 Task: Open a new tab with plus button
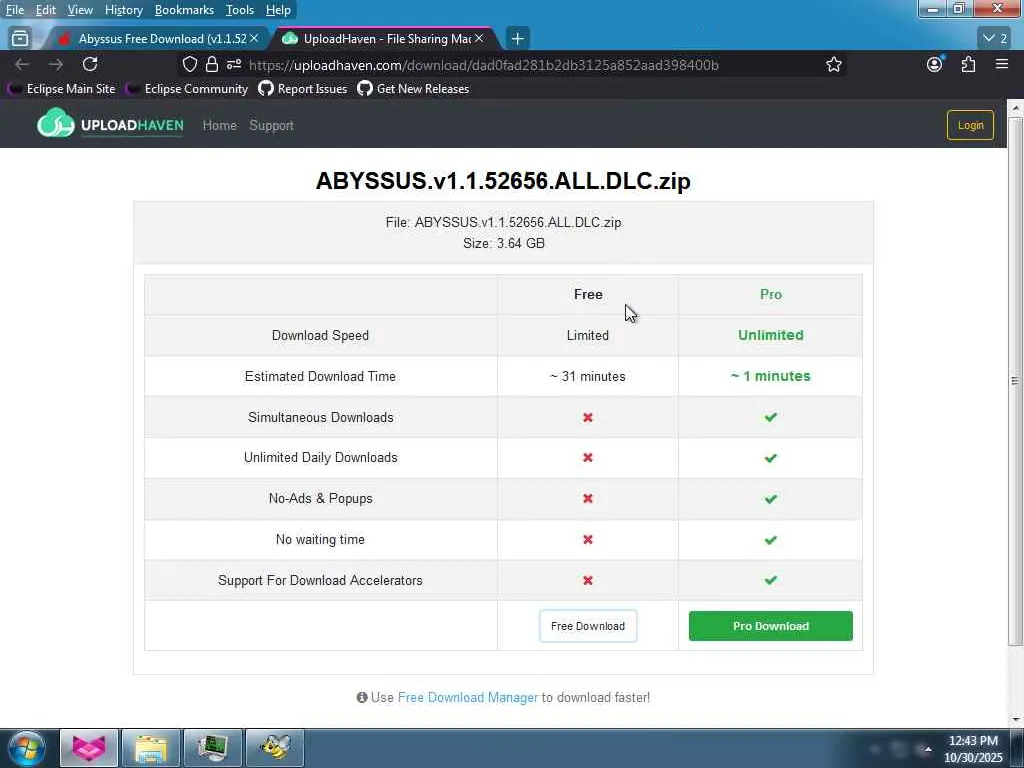[x=517, y=39]
